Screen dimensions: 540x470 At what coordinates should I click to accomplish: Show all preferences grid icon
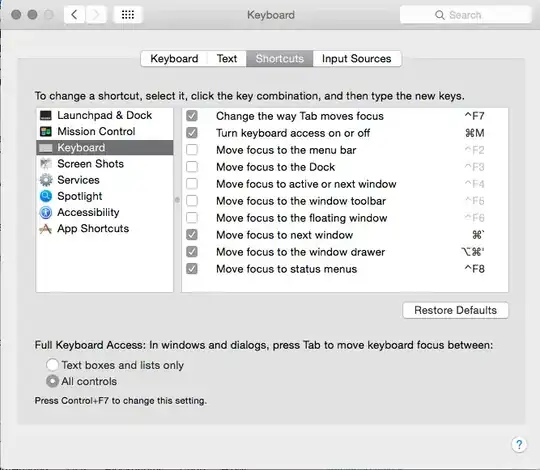[128, 14]
